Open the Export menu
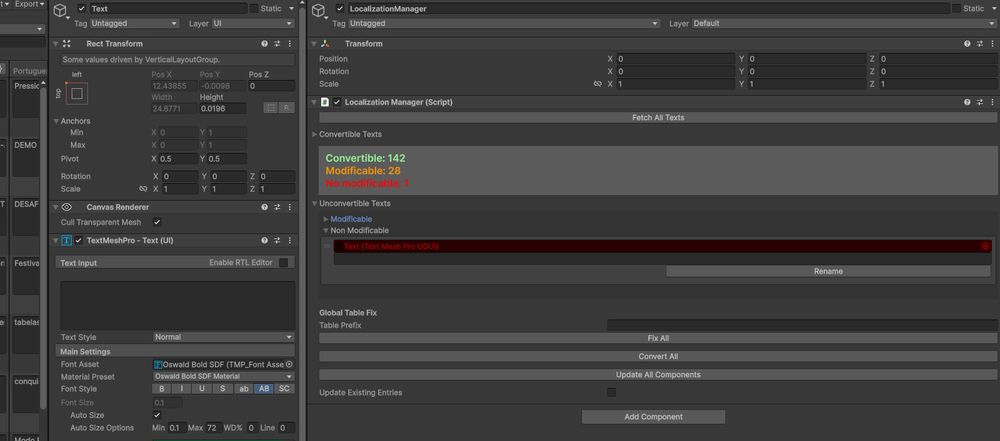The height and width of the screenshot is (441, 1000). click(x=29, y=4)
